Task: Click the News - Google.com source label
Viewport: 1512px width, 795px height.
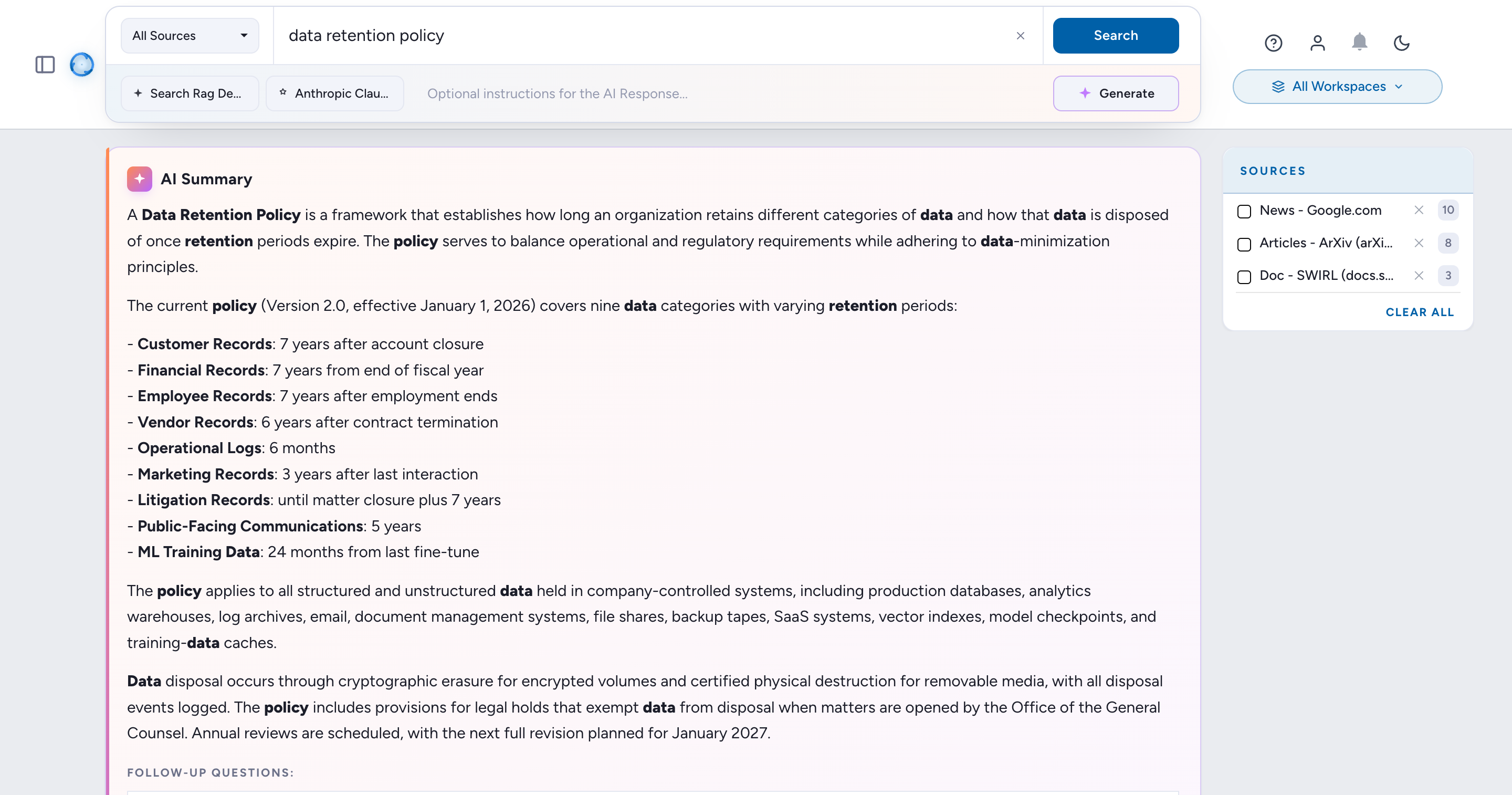Action: click(x=1320, y=210)
